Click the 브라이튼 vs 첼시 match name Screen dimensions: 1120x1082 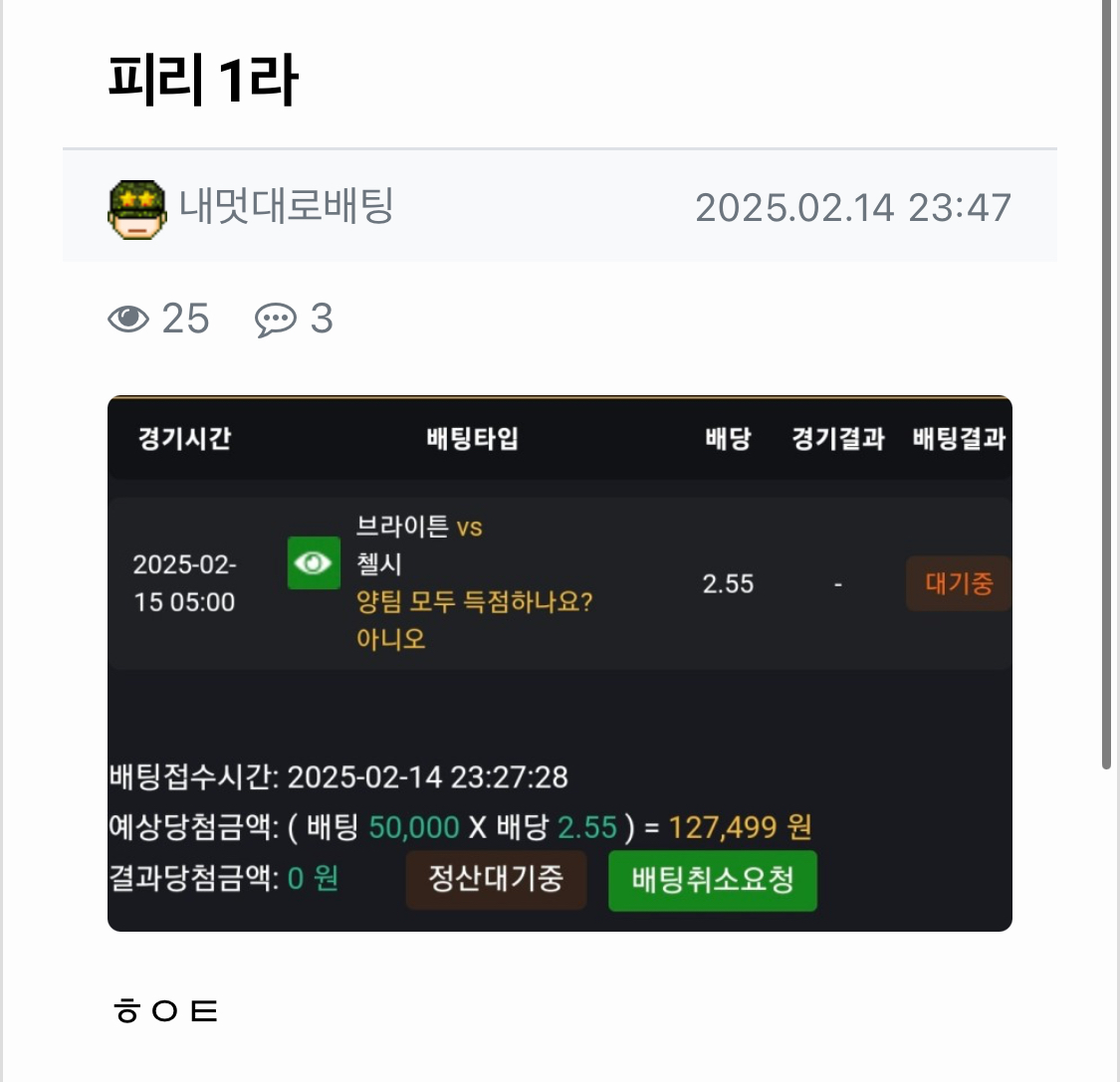[x=419, y=544]
